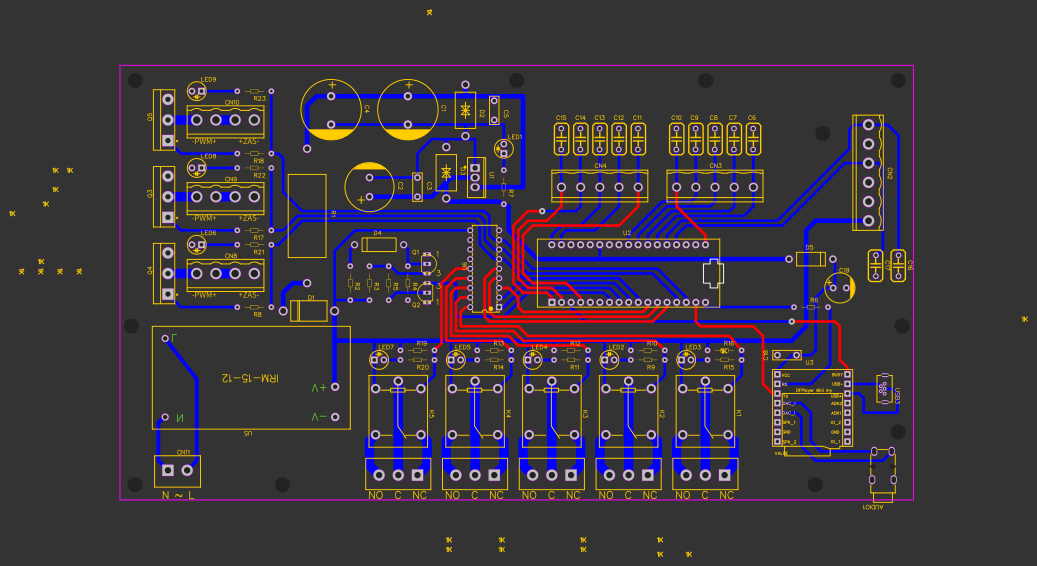Select resistor R8

[255, 307]
